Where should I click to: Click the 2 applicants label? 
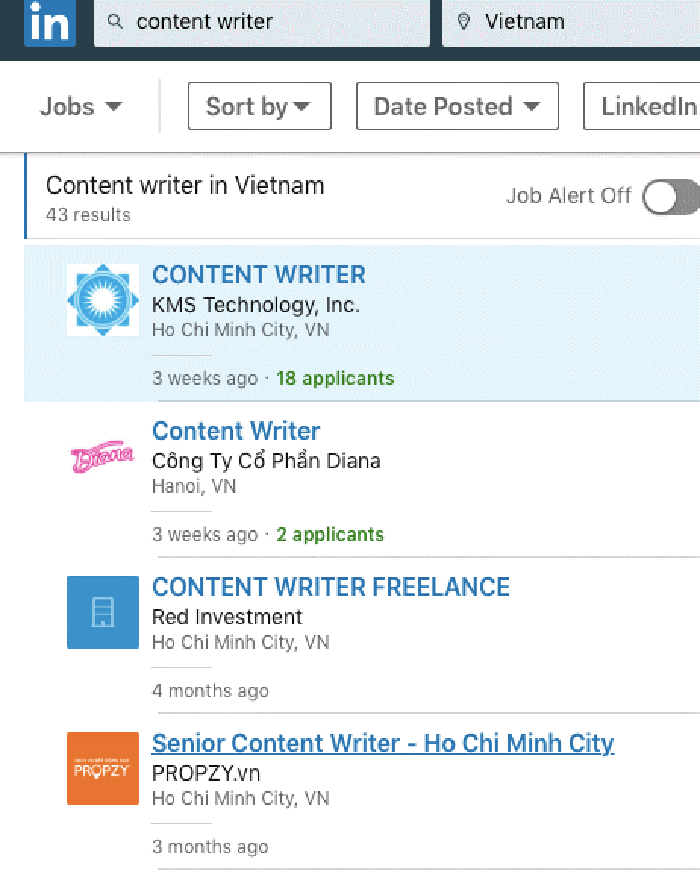[330, 534]
